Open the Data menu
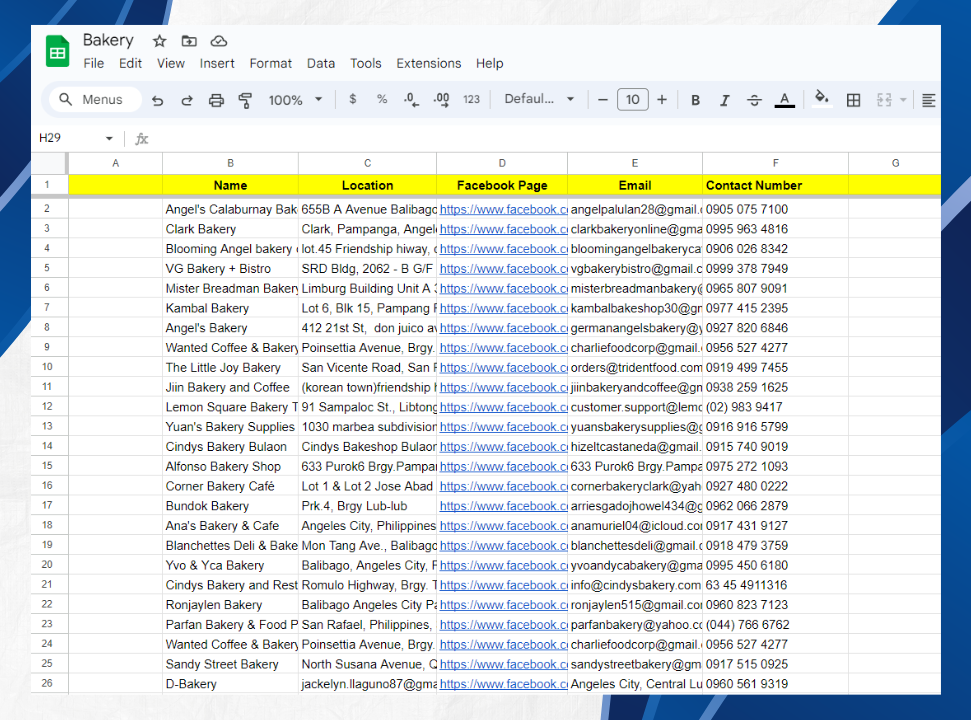This screenshot has height=720, width=971. [x=320, y=63]
